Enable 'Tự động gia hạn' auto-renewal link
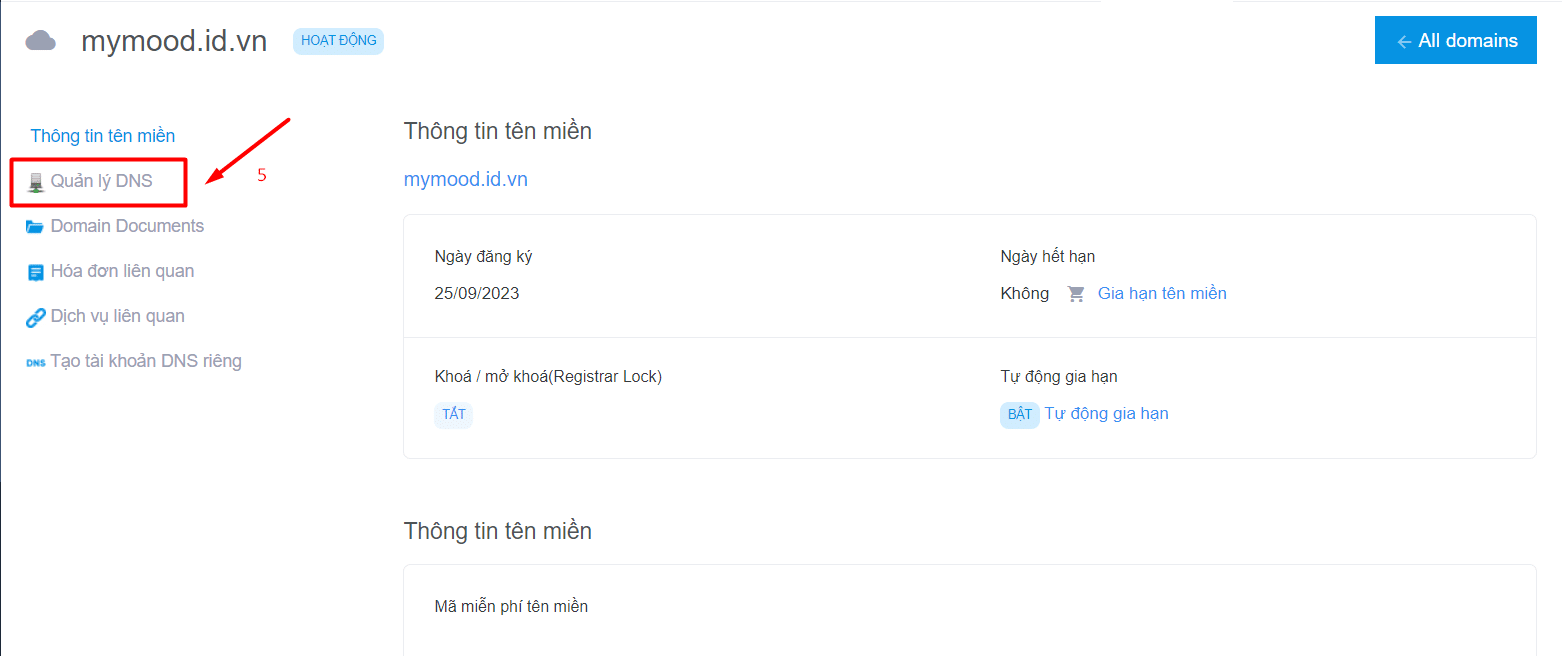The image size is (1562, 656). click(x=1107, y=413)
